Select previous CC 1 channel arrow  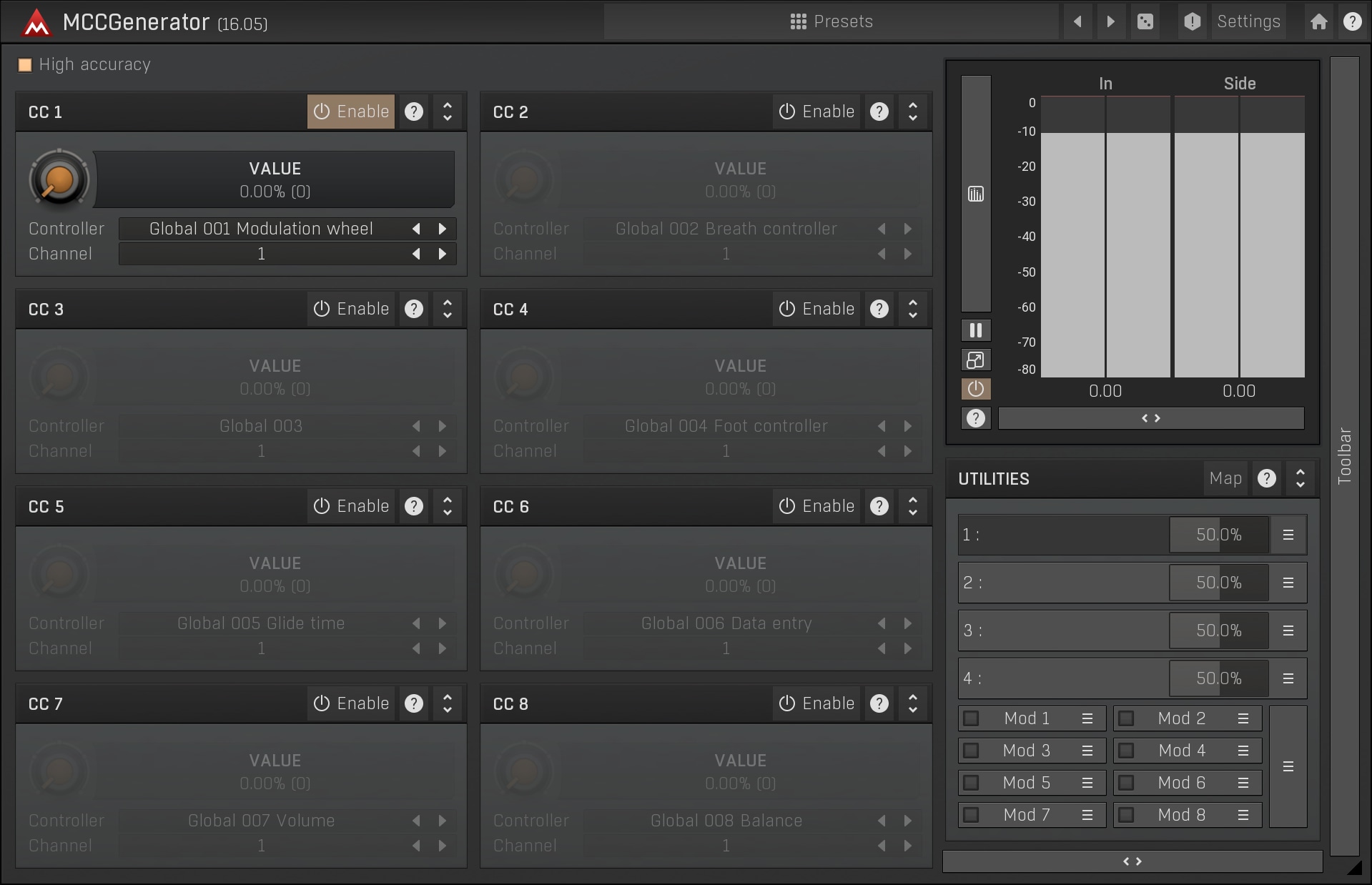click(416, 254)
